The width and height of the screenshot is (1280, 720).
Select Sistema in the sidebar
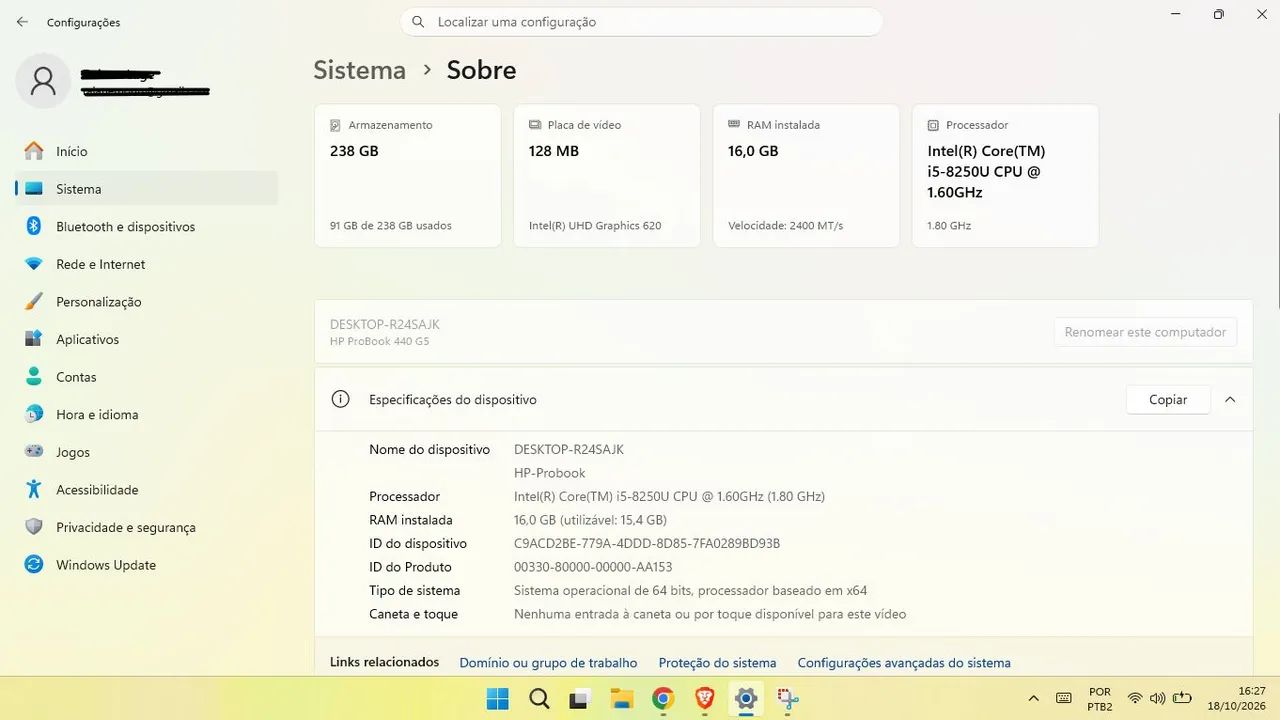coord(146,188)
